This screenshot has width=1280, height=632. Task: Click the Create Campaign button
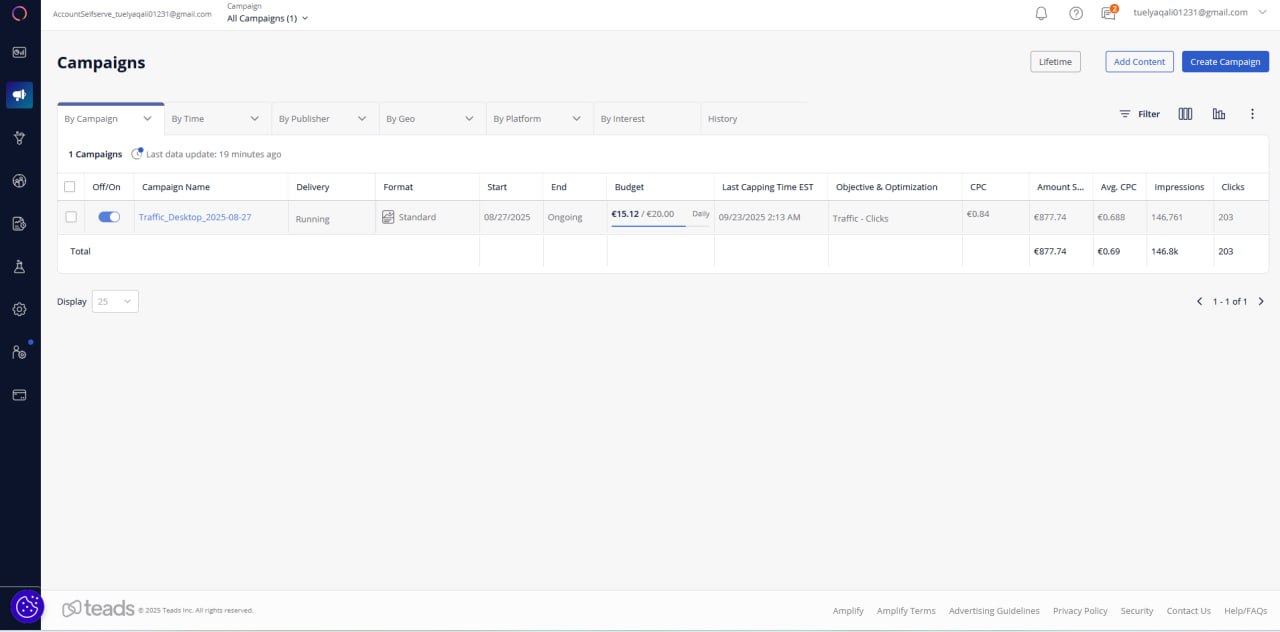[x=1225, y=61]
